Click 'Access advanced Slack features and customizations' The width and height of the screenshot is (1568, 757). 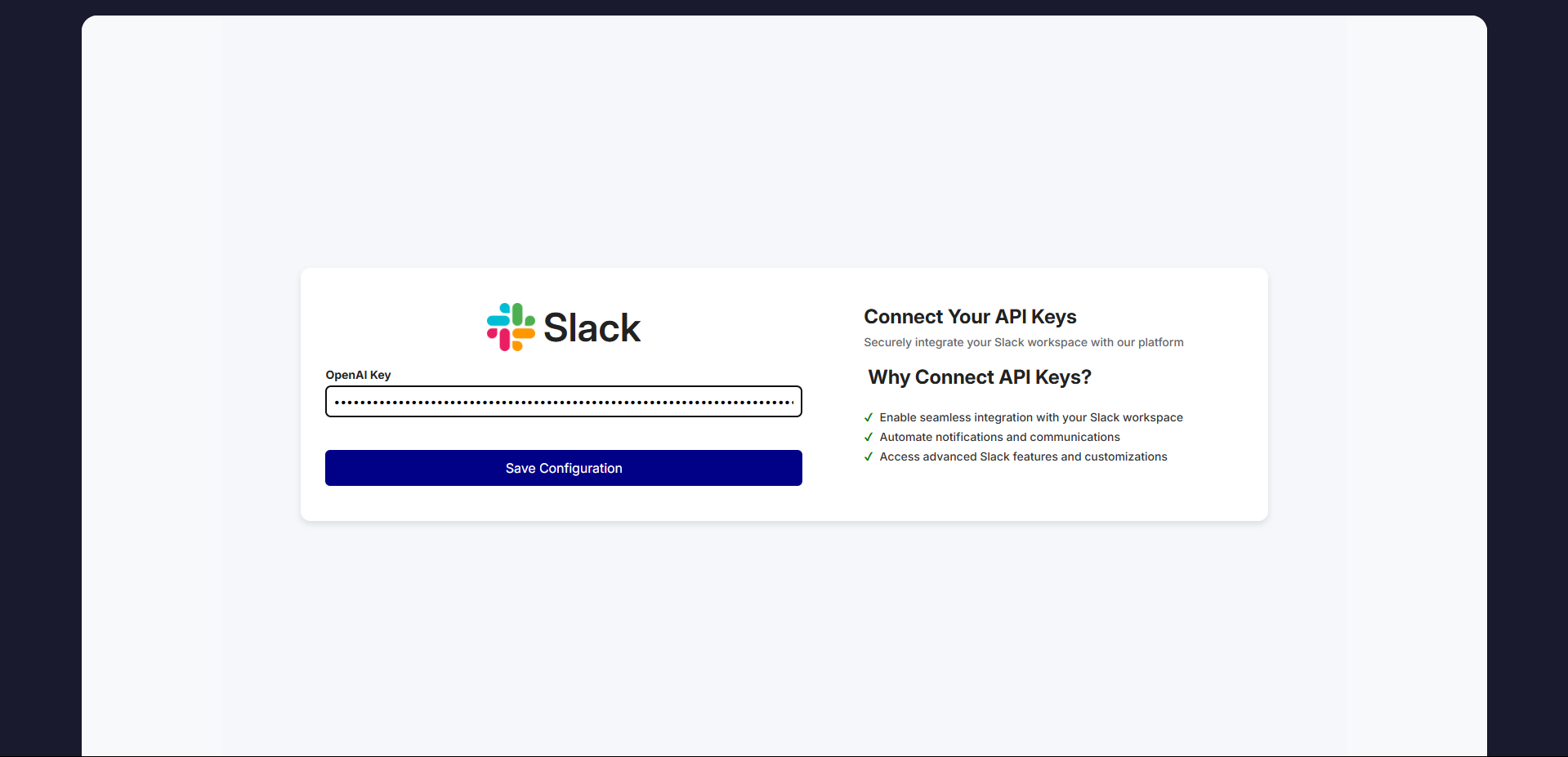[1023, 456]
